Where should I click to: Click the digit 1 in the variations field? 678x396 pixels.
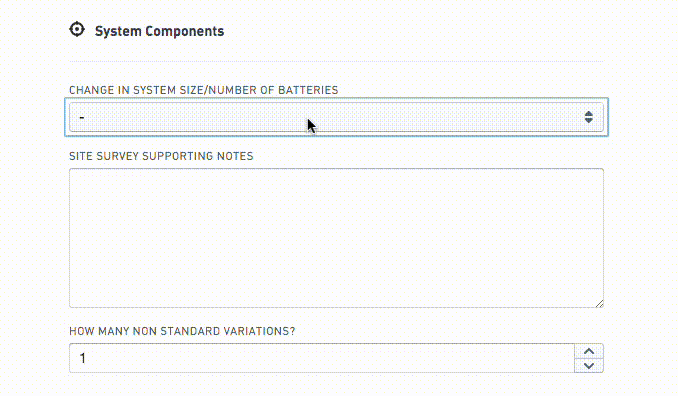(x=83, y=358)
